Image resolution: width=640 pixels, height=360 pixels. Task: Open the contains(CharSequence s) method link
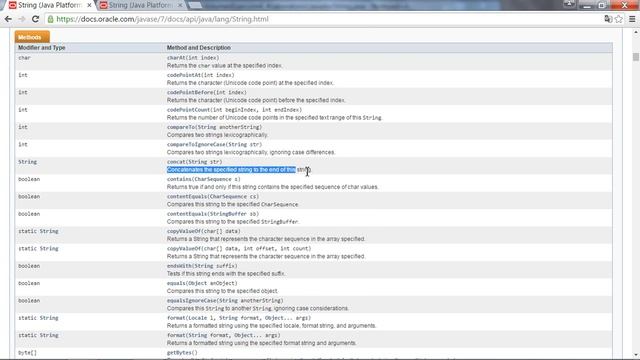204,179
